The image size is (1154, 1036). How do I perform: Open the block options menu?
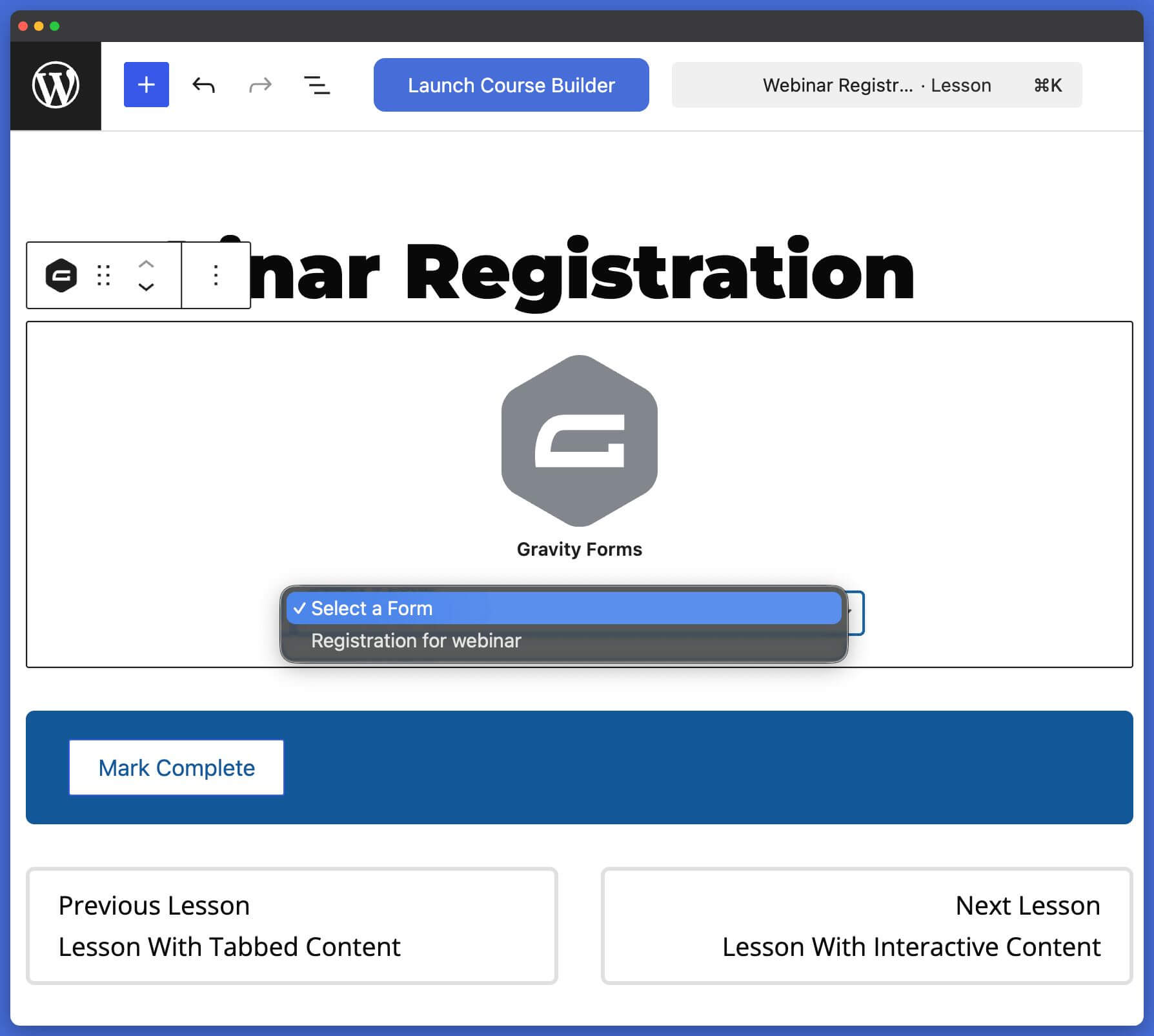pyautogui.click(x=216, y=276)
